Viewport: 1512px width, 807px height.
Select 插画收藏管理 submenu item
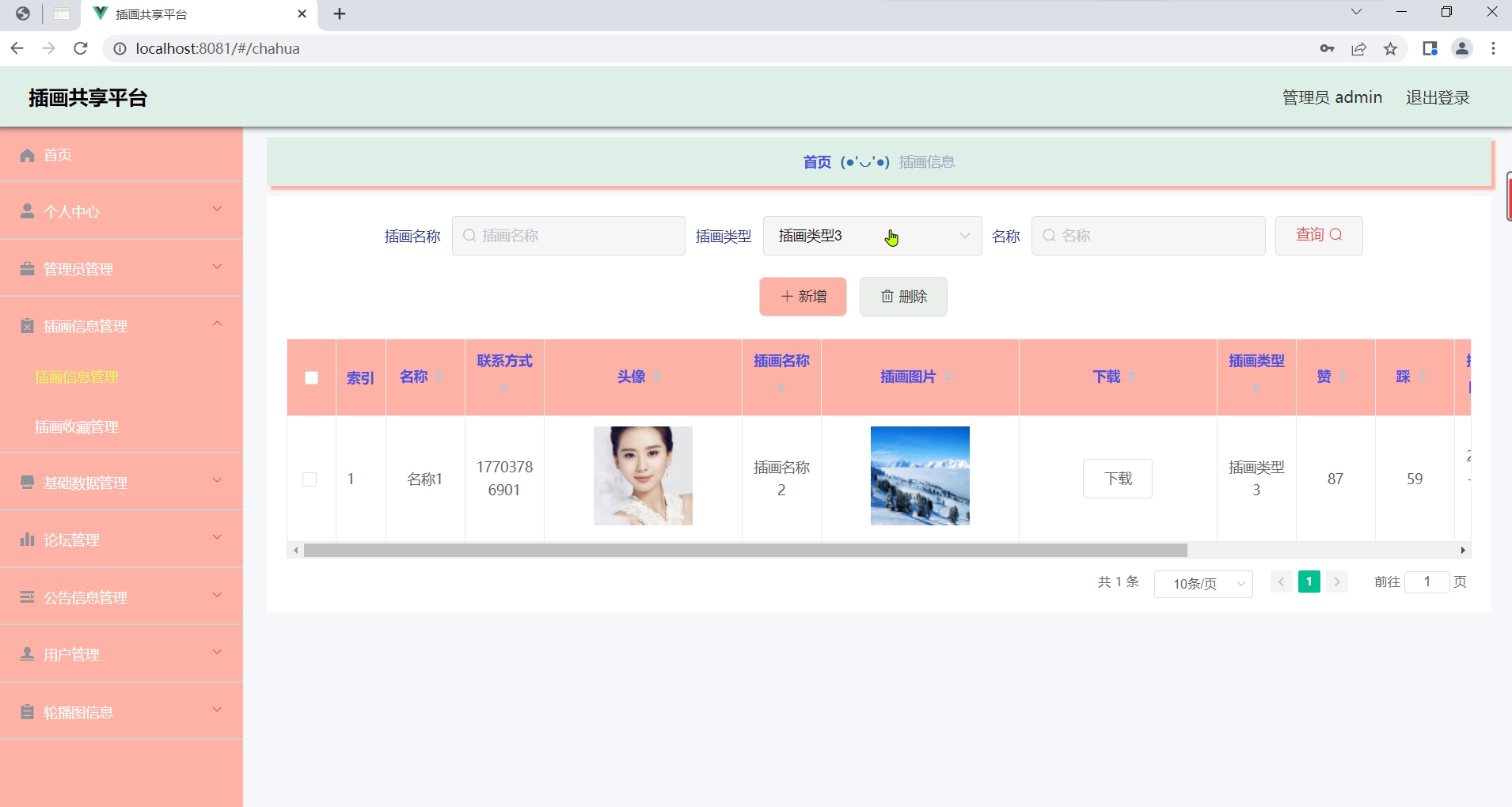pos(77,427)
